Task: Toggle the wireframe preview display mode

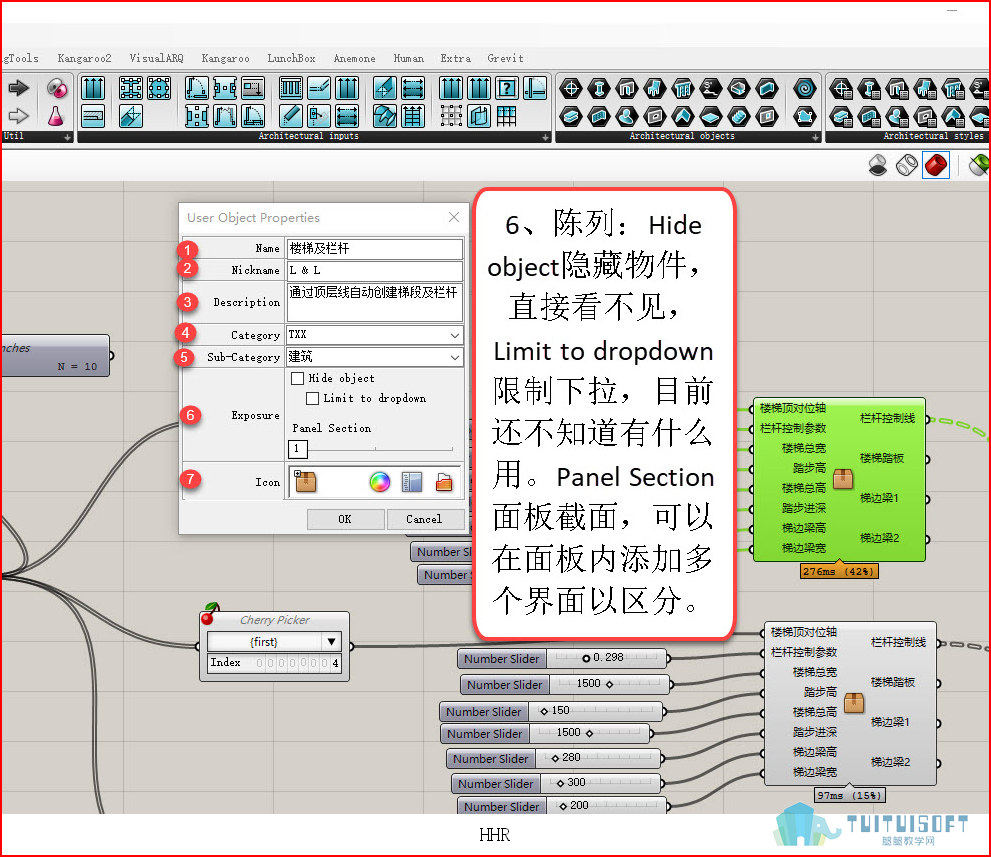Action: point(907,166)
